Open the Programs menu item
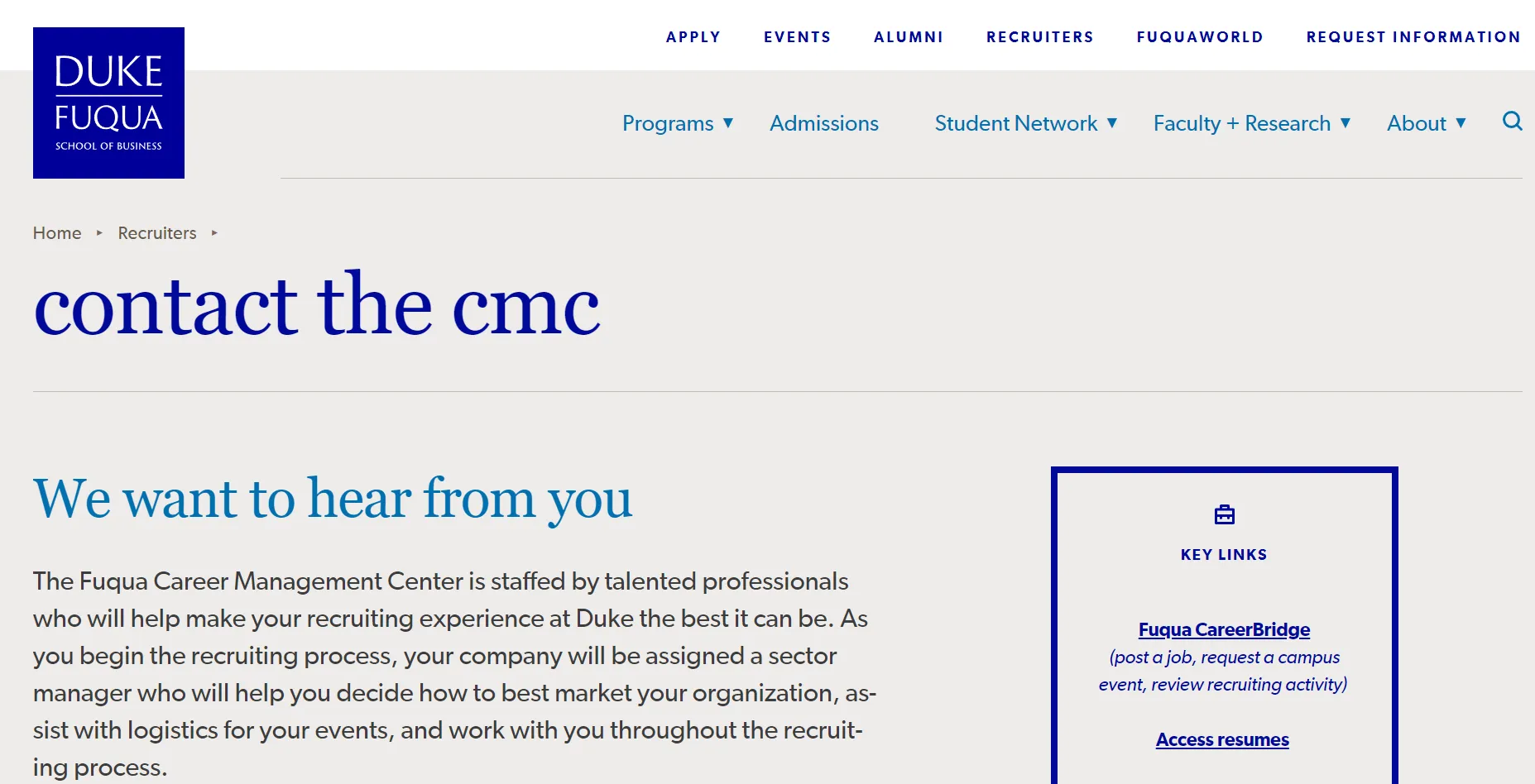Viewport: 1535px width, 784px height. pyautogui.click(x=667, y=123)
